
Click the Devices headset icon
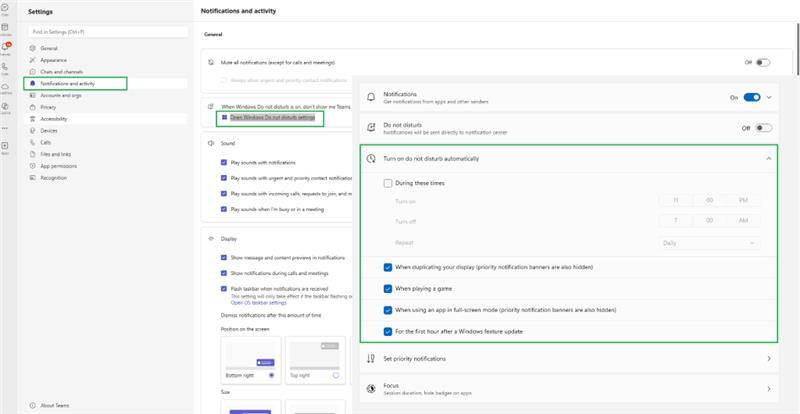click(33, 131)
